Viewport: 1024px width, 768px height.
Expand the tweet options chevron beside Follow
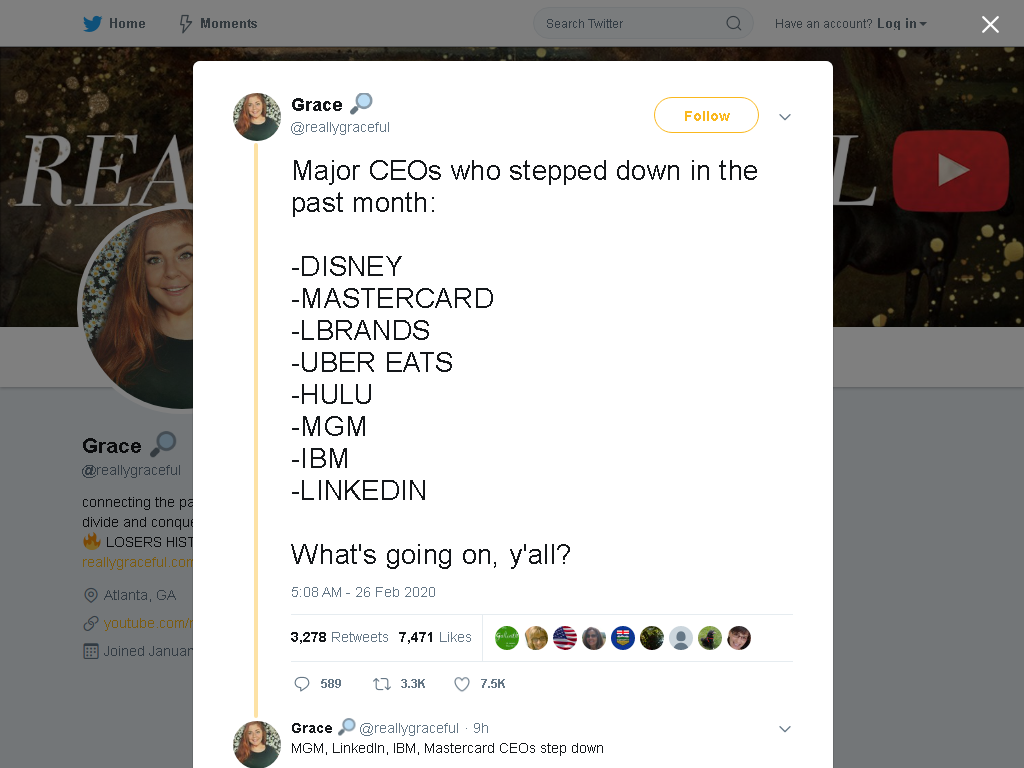tap(785, 117)
